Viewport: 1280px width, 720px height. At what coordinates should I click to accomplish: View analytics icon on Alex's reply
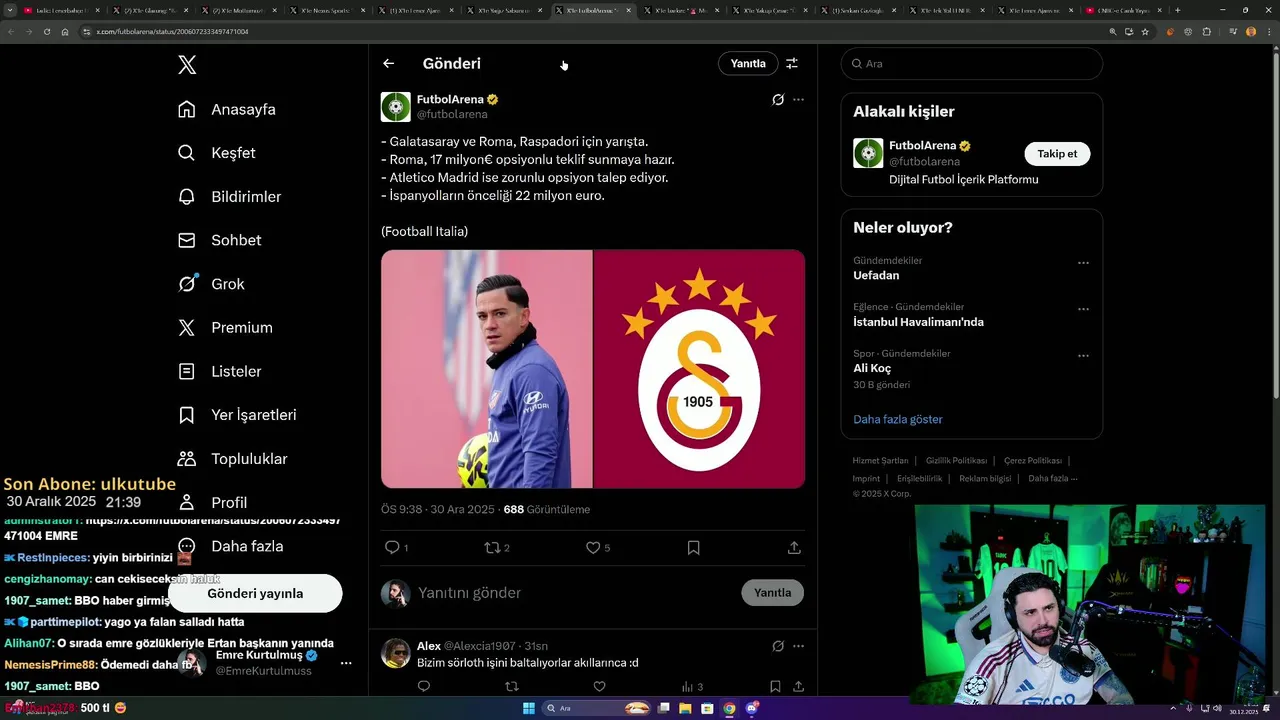[687, 686]
